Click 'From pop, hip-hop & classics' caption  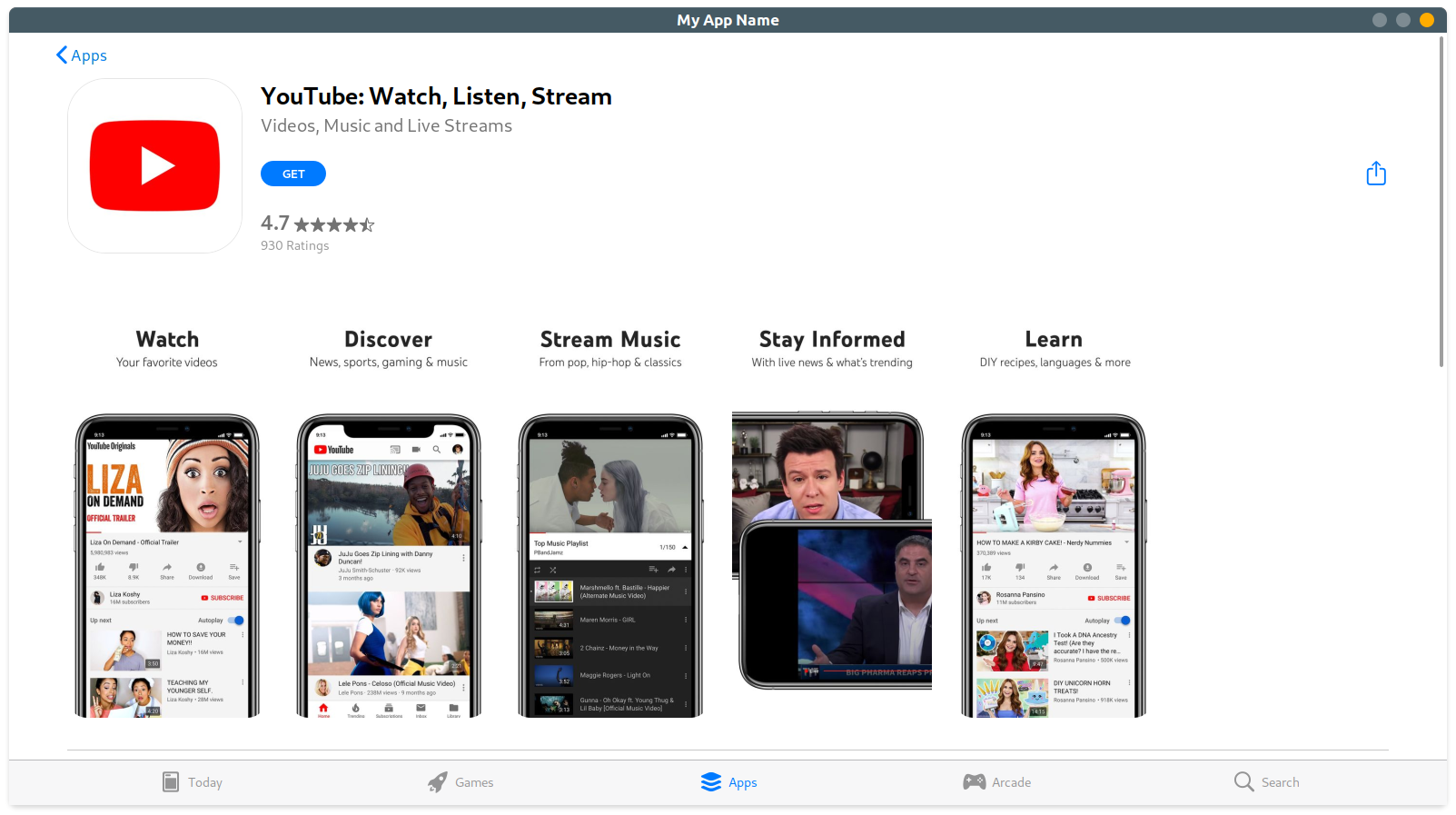[610, 363]
